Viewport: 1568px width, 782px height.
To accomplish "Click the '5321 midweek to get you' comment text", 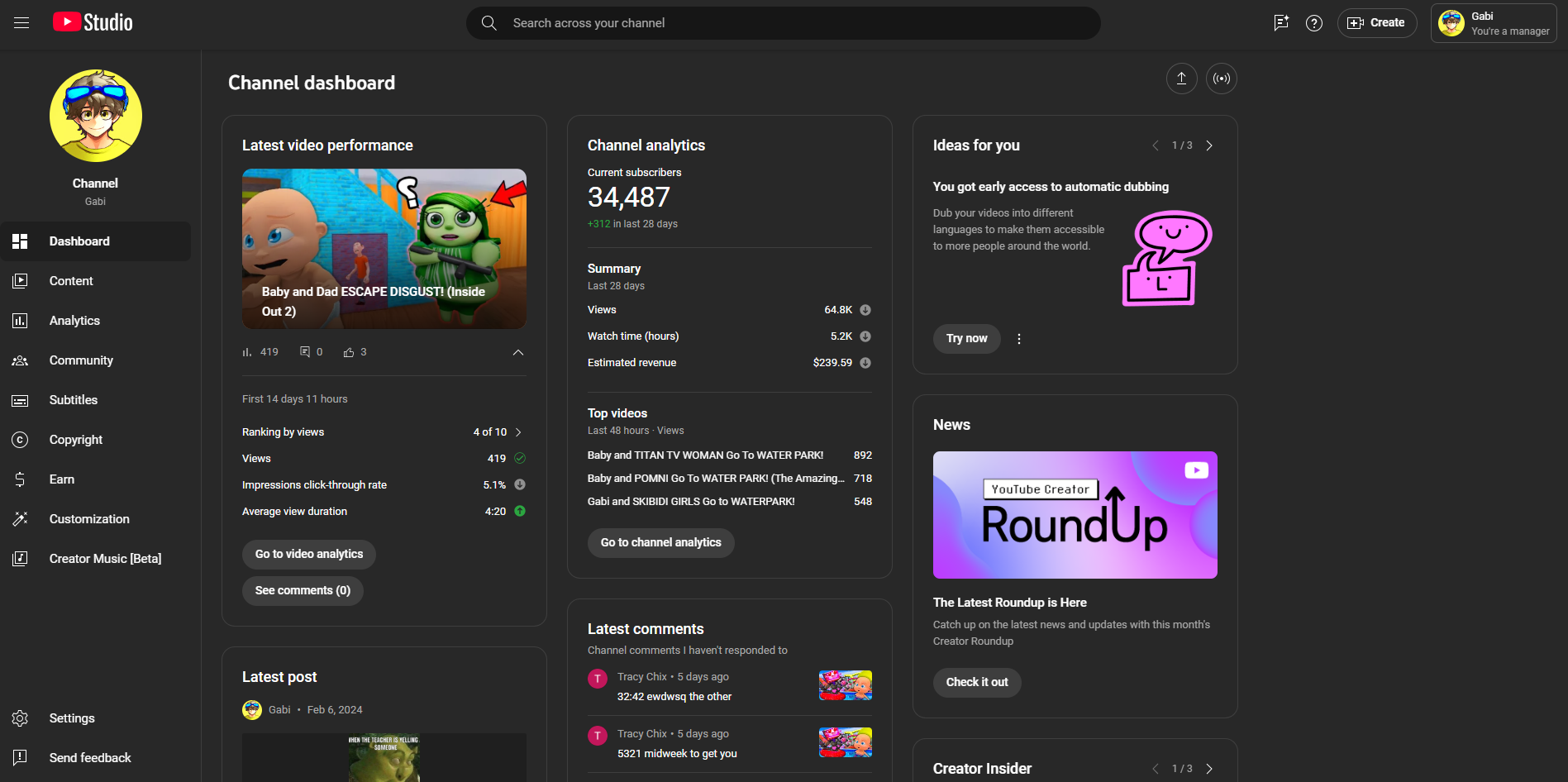I will (677, 754).
